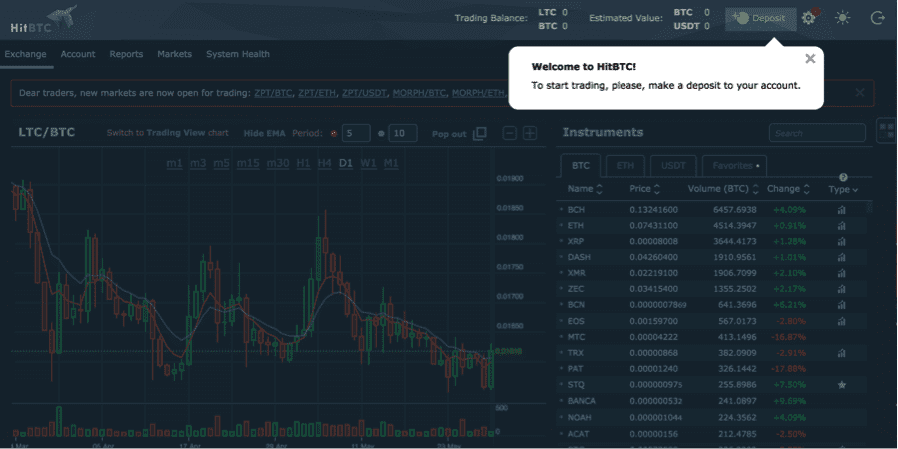Click the logout arrow icon

click(x=877, y=18)
